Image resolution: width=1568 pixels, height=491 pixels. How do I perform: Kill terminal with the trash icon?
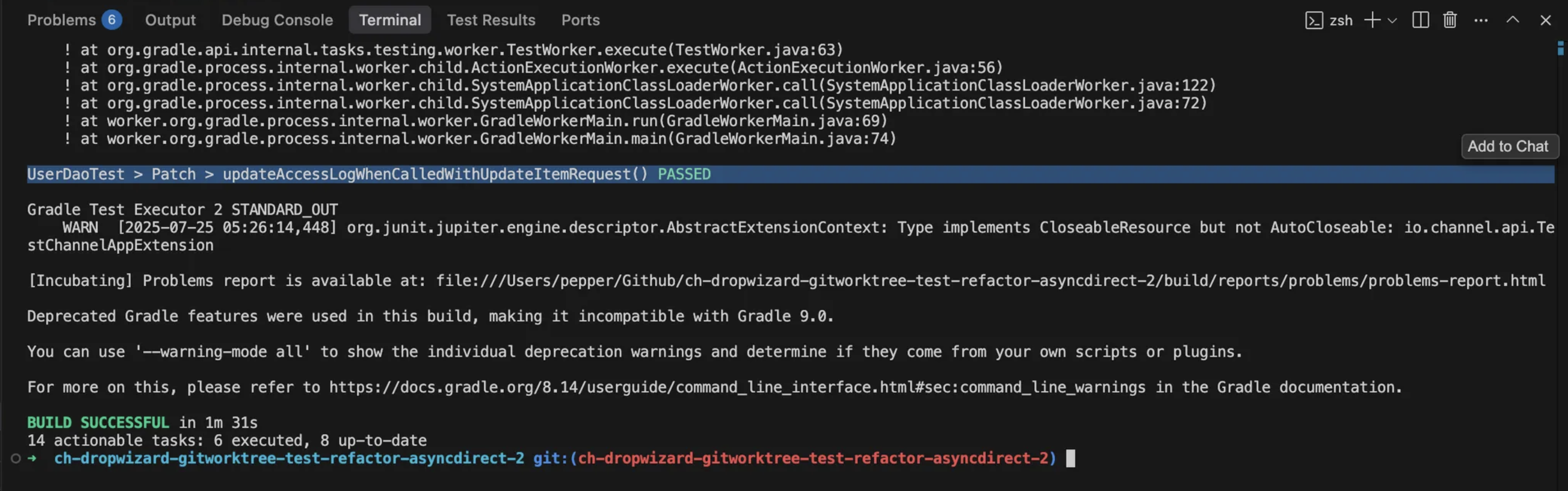tap(1450, 20)
